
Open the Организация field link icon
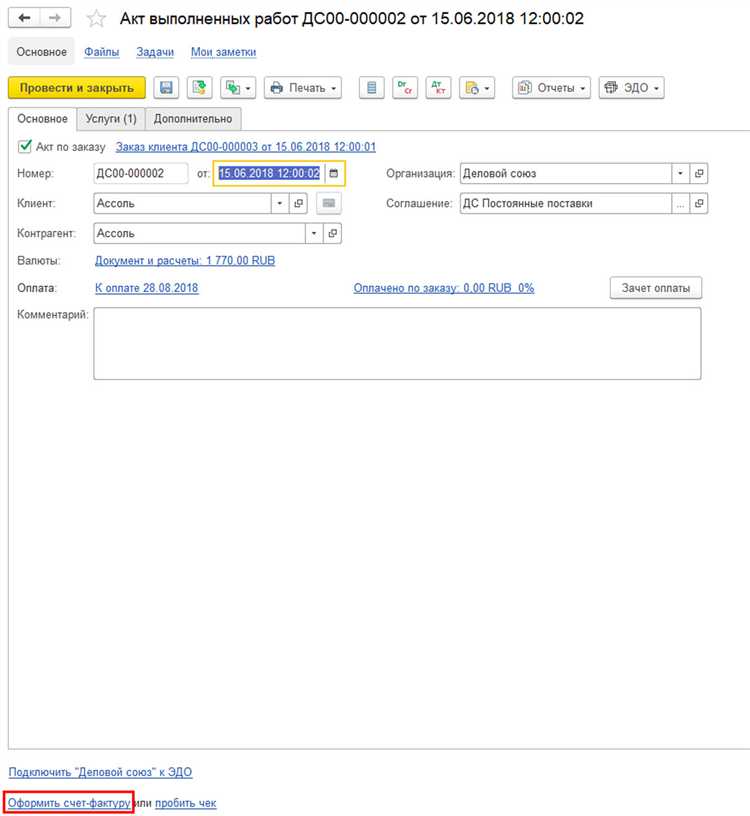(x=699, y=173)
